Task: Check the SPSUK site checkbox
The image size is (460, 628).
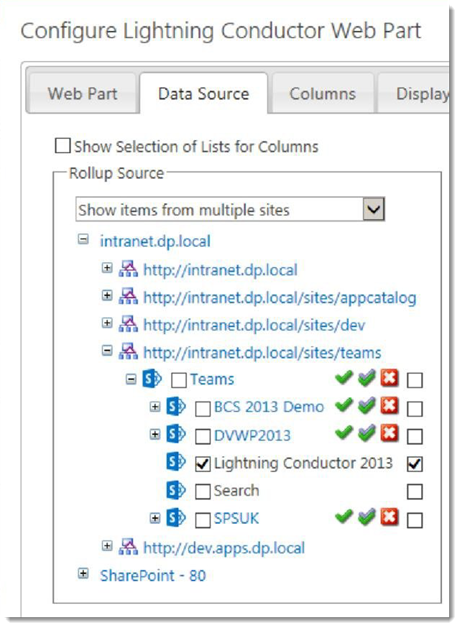Action: click(x=203, y=520)
